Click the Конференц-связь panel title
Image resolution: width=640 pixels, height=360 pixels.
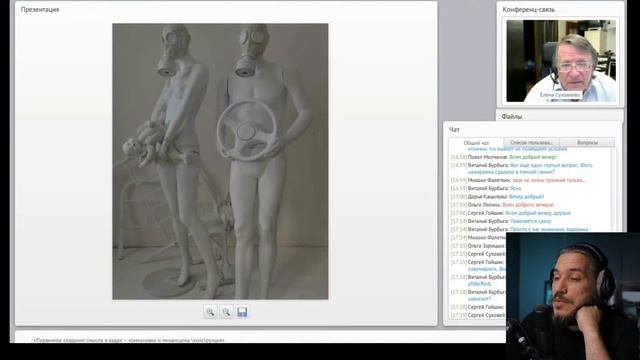[x=529, y=9]
